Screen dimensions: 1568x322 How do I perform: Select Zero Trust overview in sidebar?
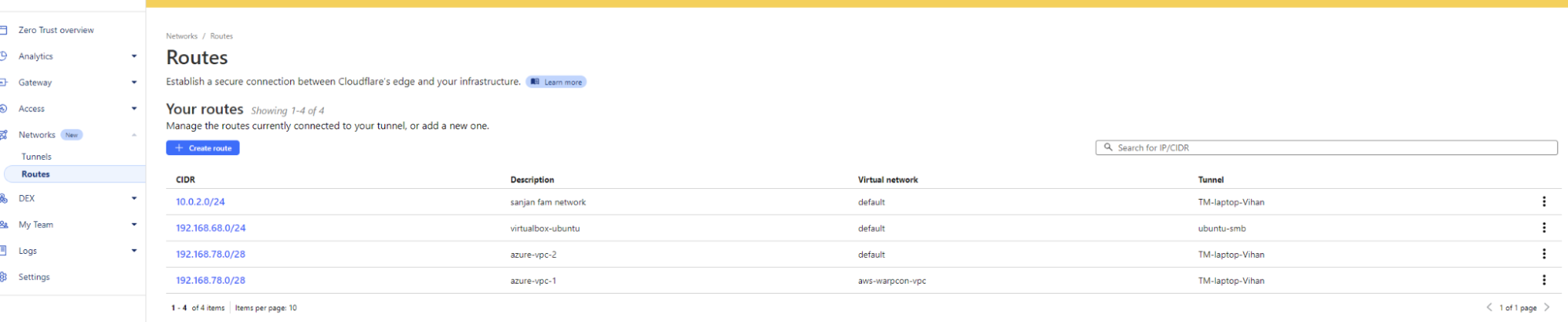tap(56, 30)
